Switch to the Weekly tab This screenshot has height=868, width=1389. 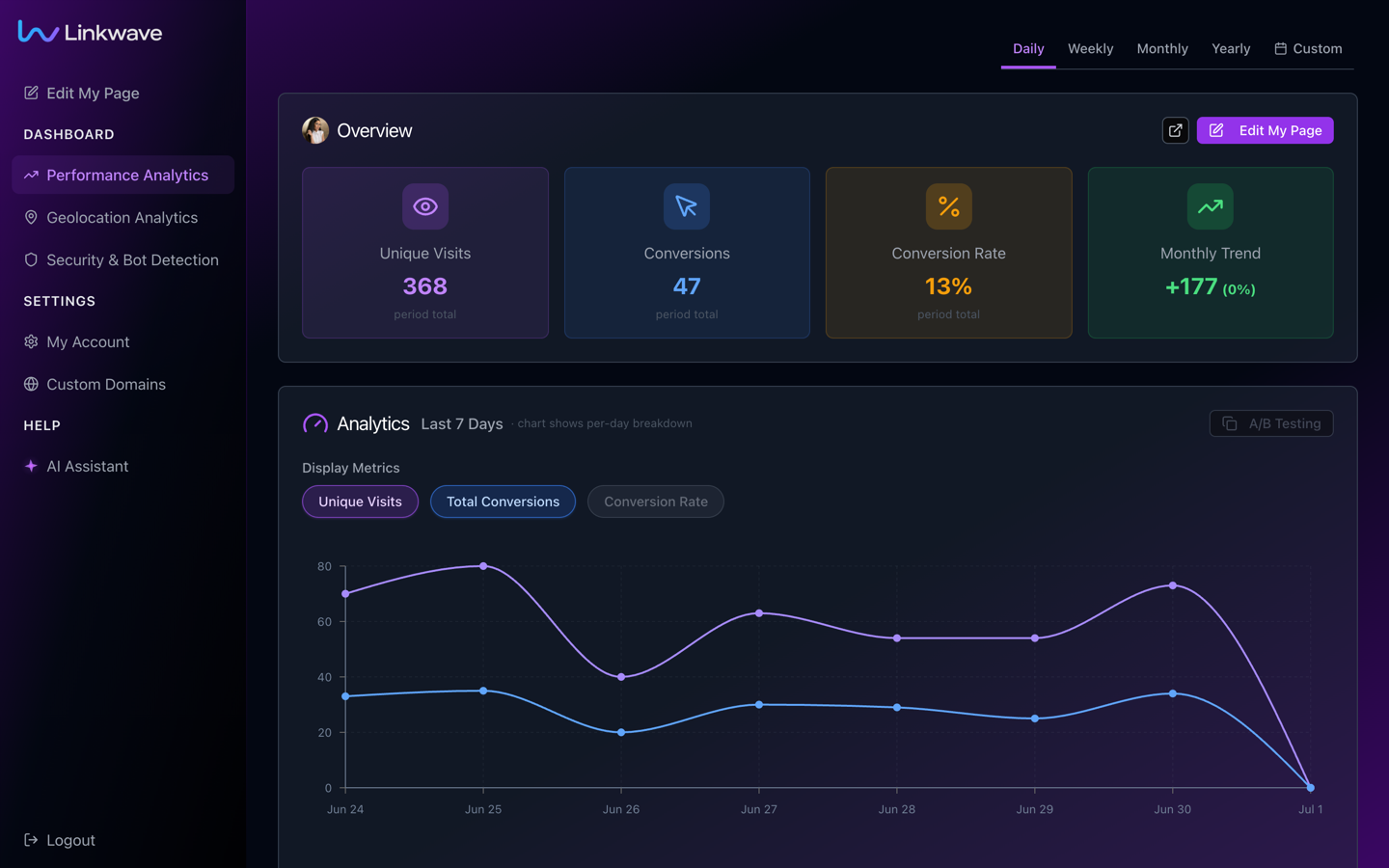pos(1090,48)
